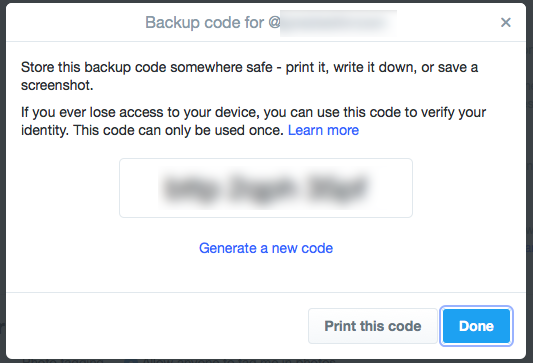The width and height of the screenshot is (533, 363).
Task: Click the word 'screenshot.' in the instructions
Action: point(57,85)
